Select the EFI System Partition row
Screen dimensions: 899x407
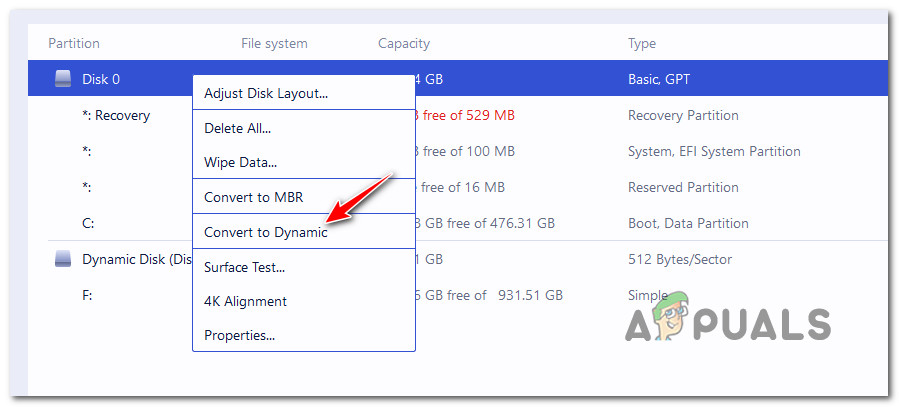click(x=713, y=151)
